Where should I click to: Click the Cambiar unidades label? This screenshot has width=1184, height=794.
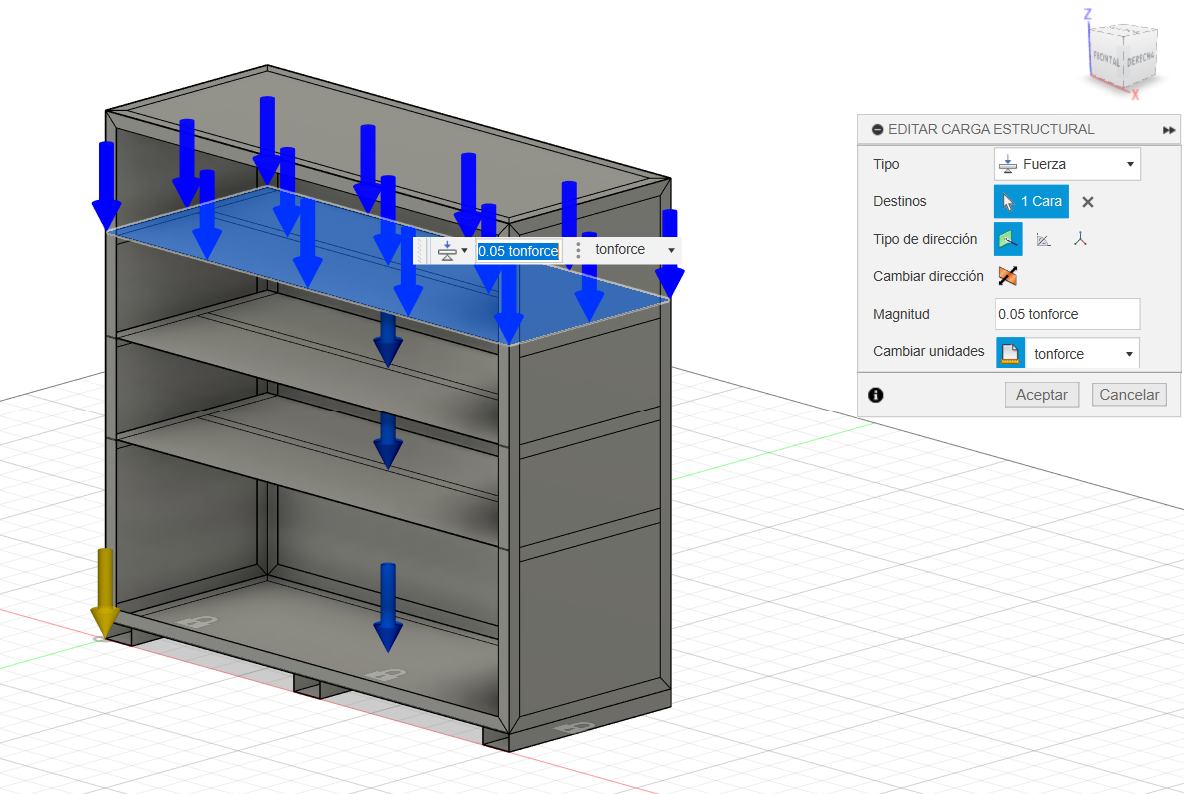pos(929,351)
